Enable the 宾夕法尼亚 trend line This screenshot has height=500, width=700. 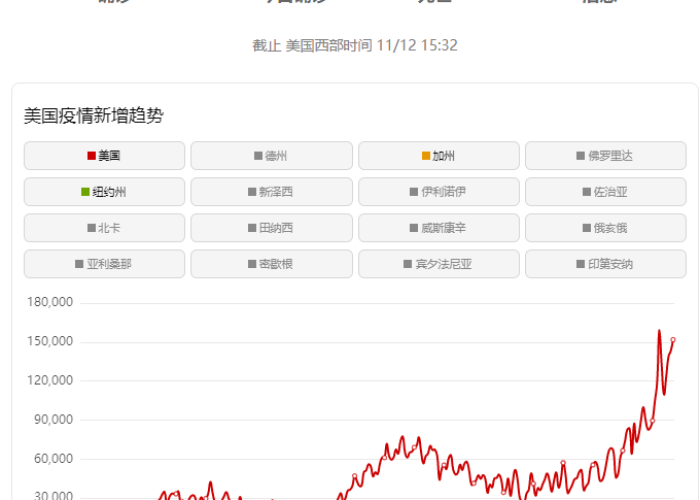tap(439, 264)
